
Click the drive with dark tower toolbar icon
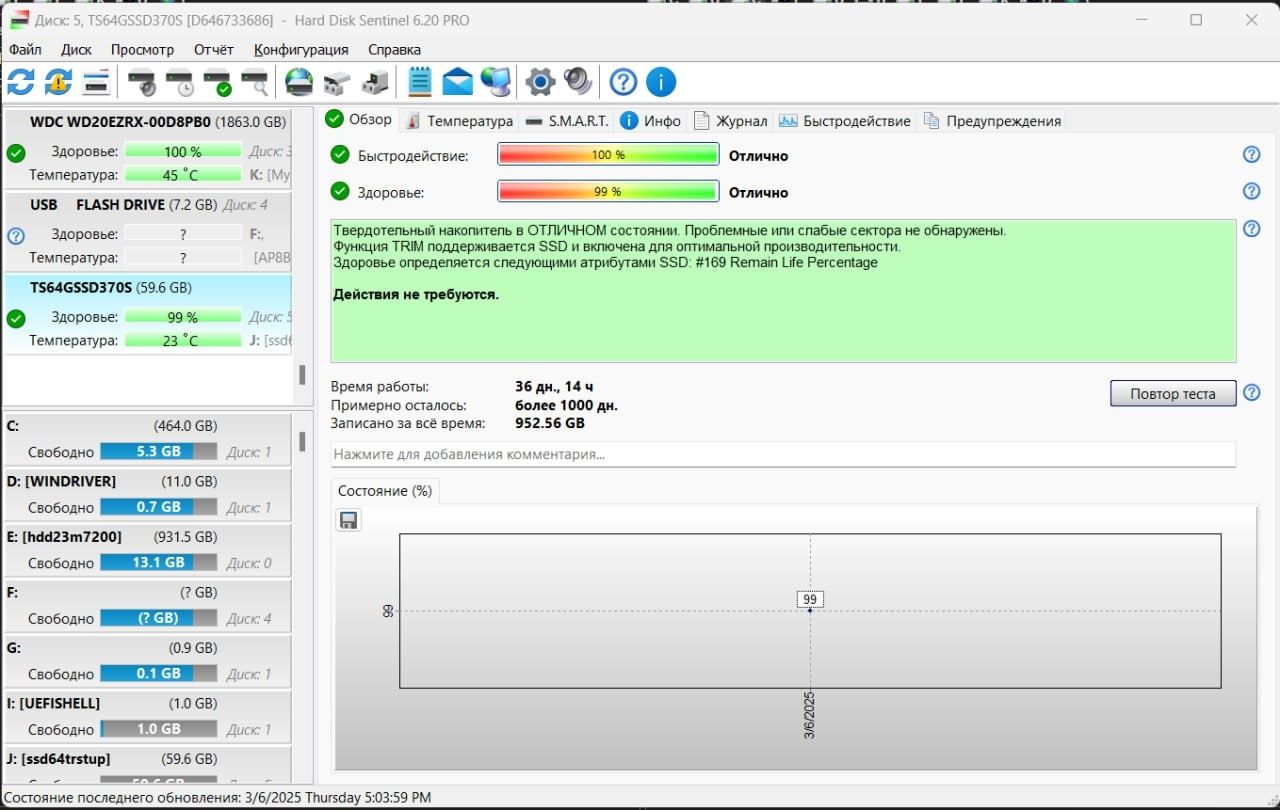[x=376, y=82]
